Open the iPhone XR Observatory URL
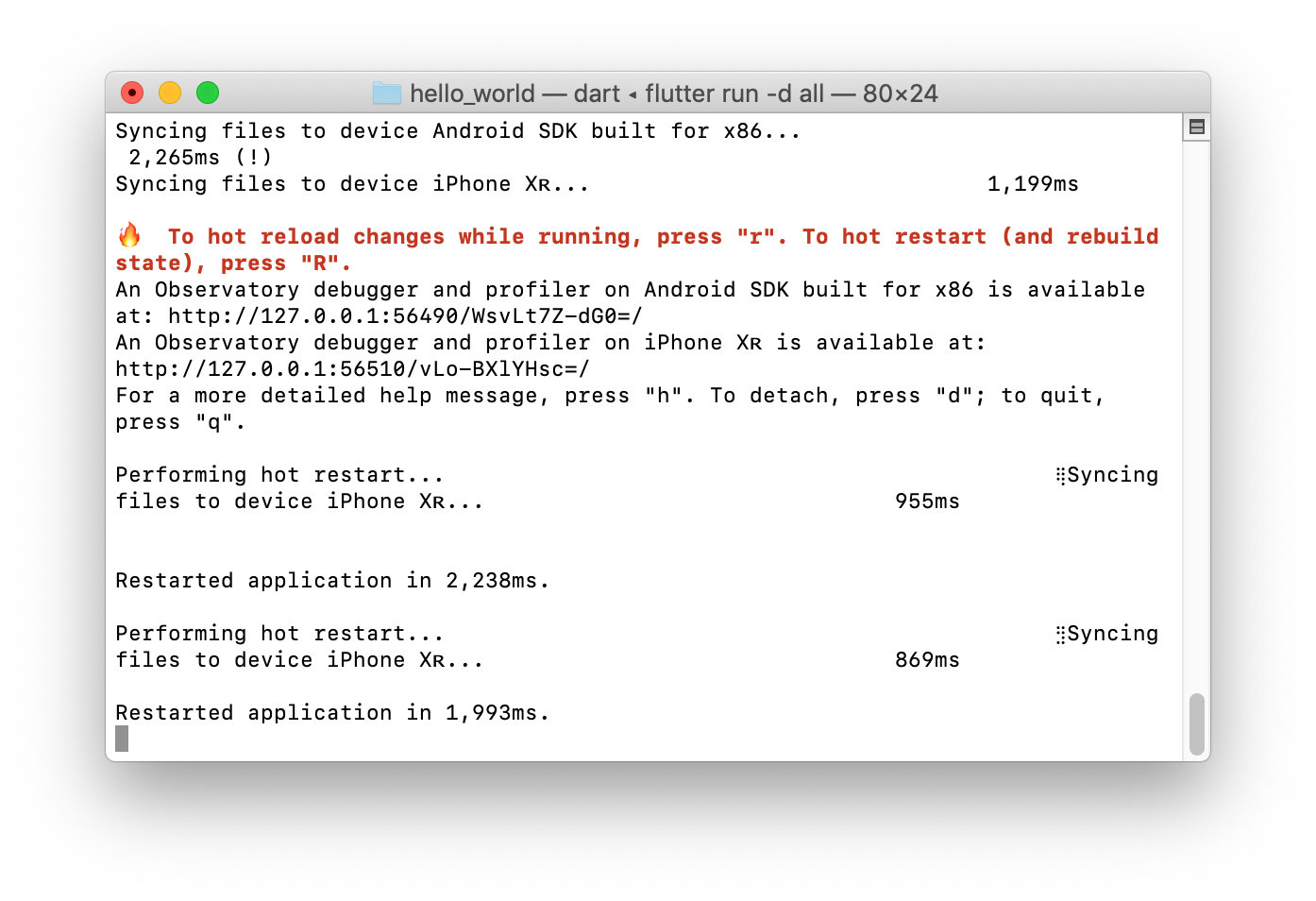Screen dimensions: 1316x901 pyautogui.click(x=351, y=368)
